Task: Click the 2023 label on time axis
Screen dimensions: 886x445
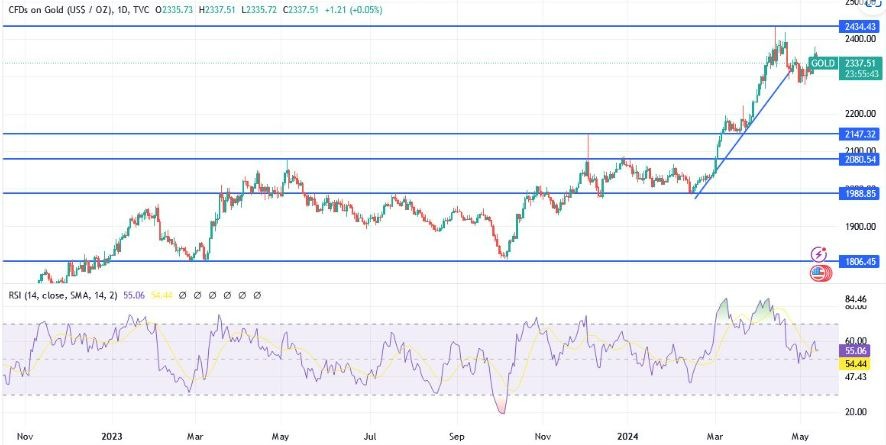Action: (x=111, y=437)
